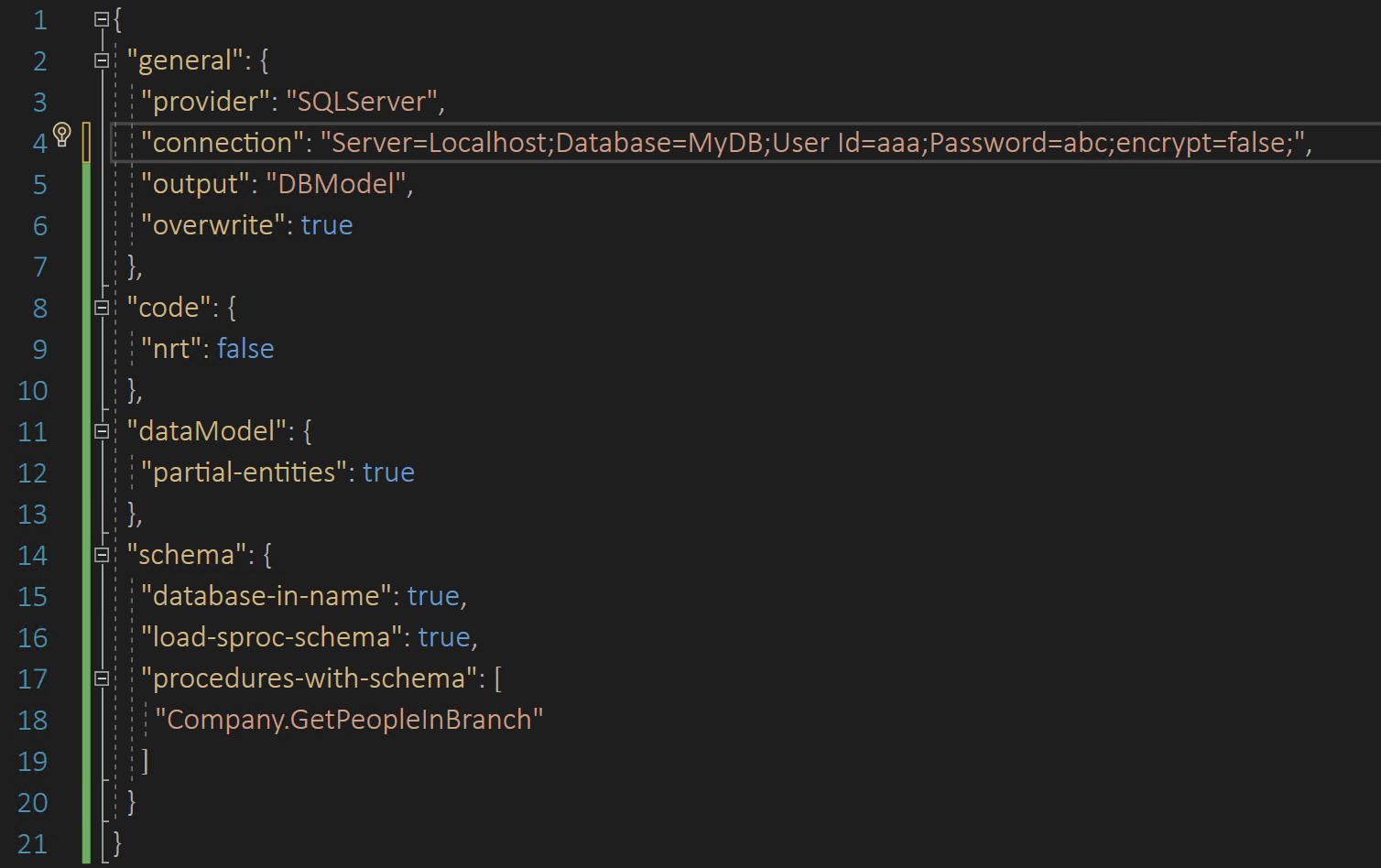Collapse the "schema" section

101,555
